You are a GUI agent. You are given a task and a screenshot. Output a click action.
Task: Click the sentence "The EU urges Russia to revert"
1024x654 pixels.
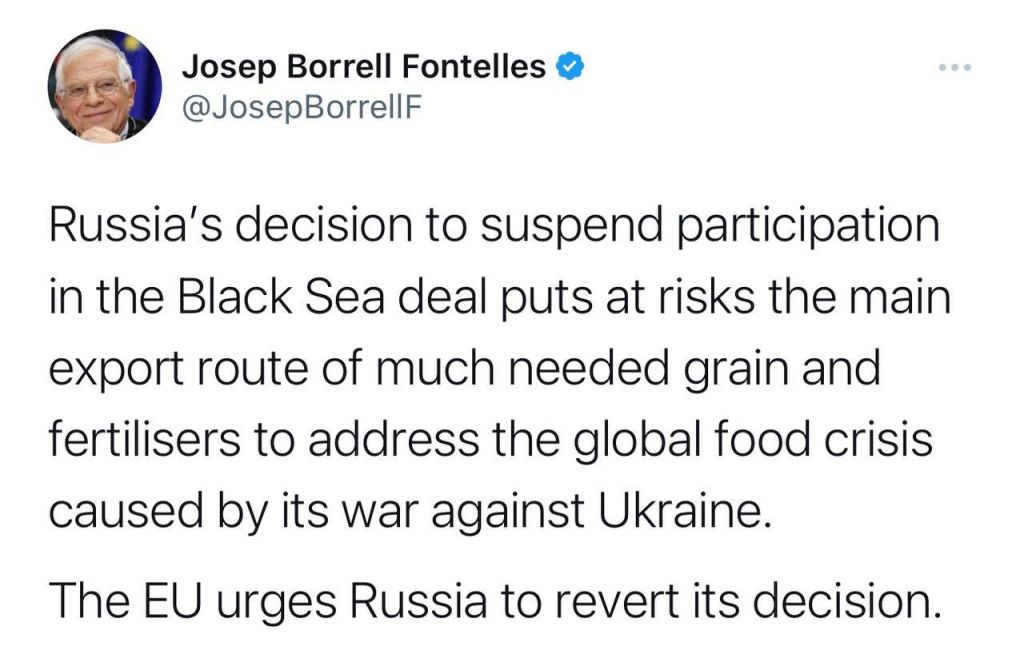[496, 600]
